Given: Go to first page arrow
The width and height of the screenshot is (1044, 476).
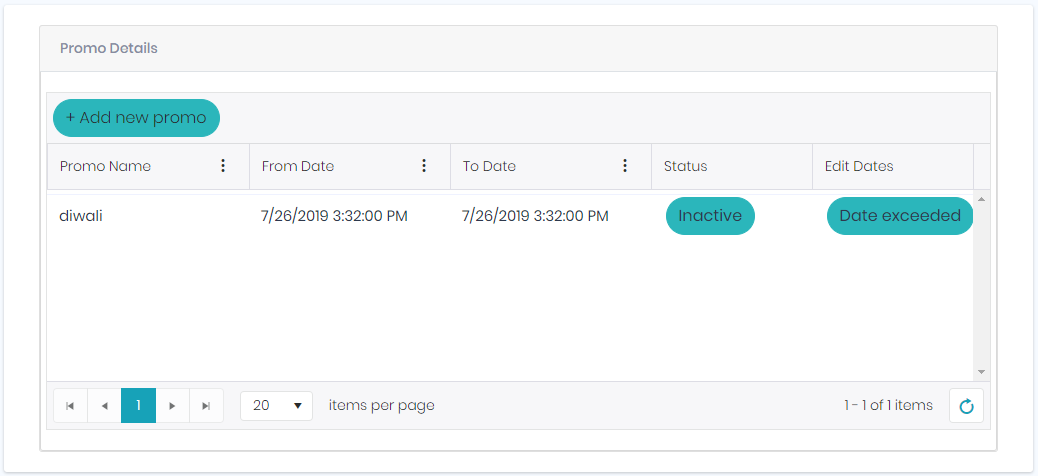Looking at the screenshot, I should point(71,405).
